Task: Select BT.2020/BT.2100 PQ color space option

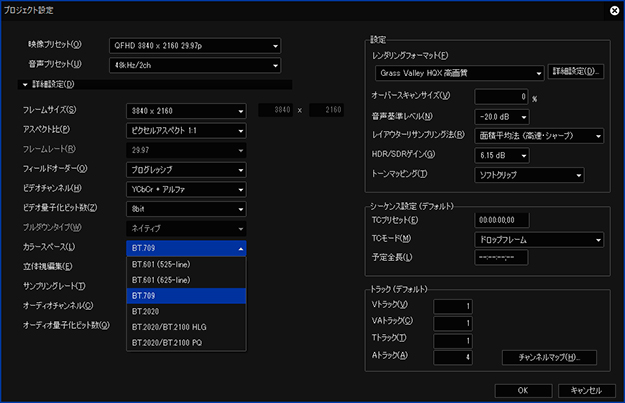Action: (x=186, y=343)
